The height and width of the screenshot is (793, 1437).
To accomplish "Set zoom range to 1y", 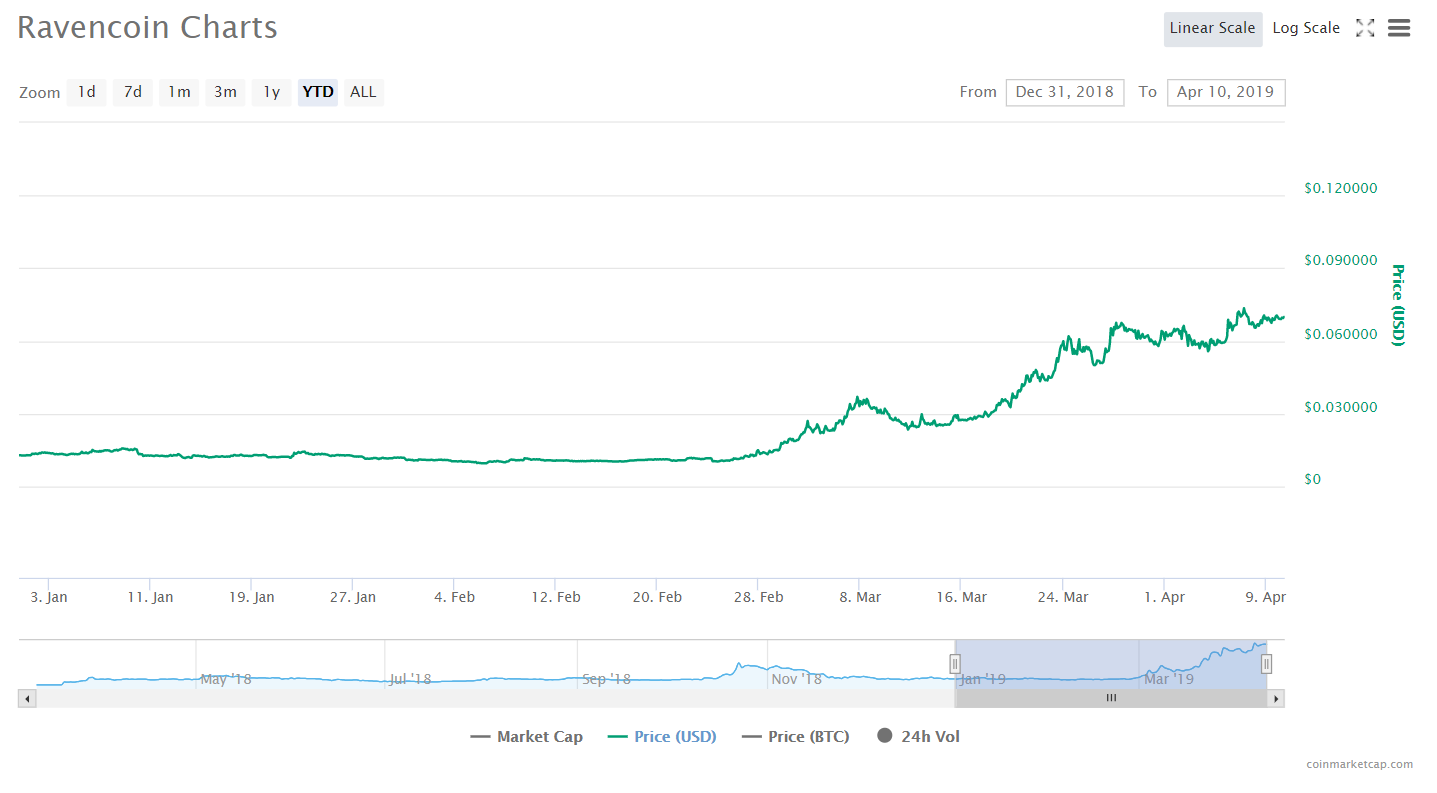I will [x=271, y=92].
